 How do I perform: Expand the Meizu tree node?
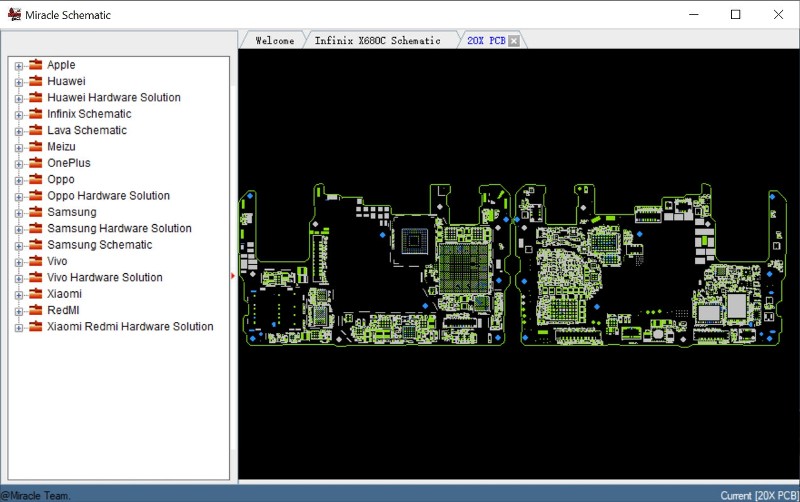(19, 147)
